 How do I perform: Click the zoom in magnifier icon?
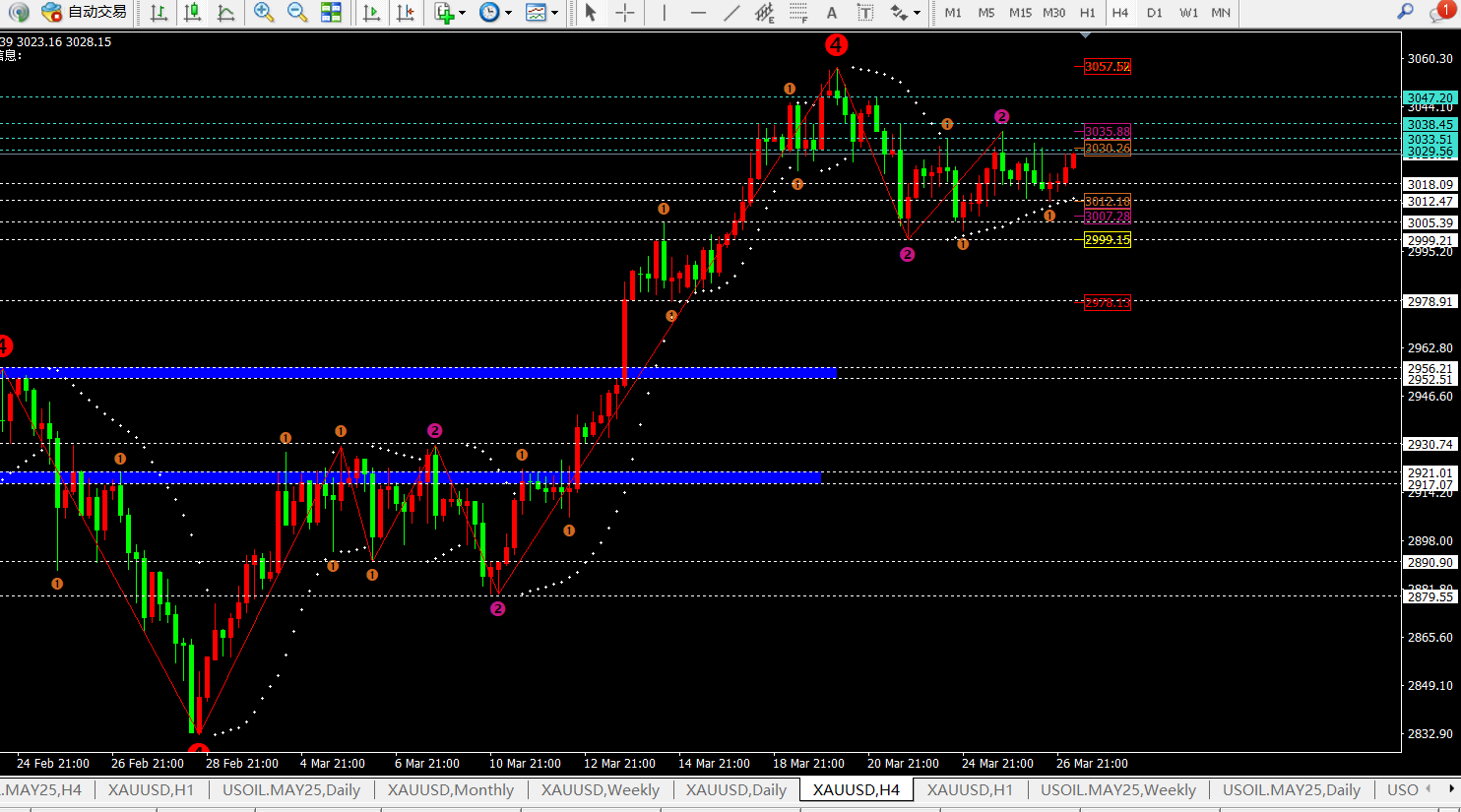pyautogui.click(x=263, y=13)
